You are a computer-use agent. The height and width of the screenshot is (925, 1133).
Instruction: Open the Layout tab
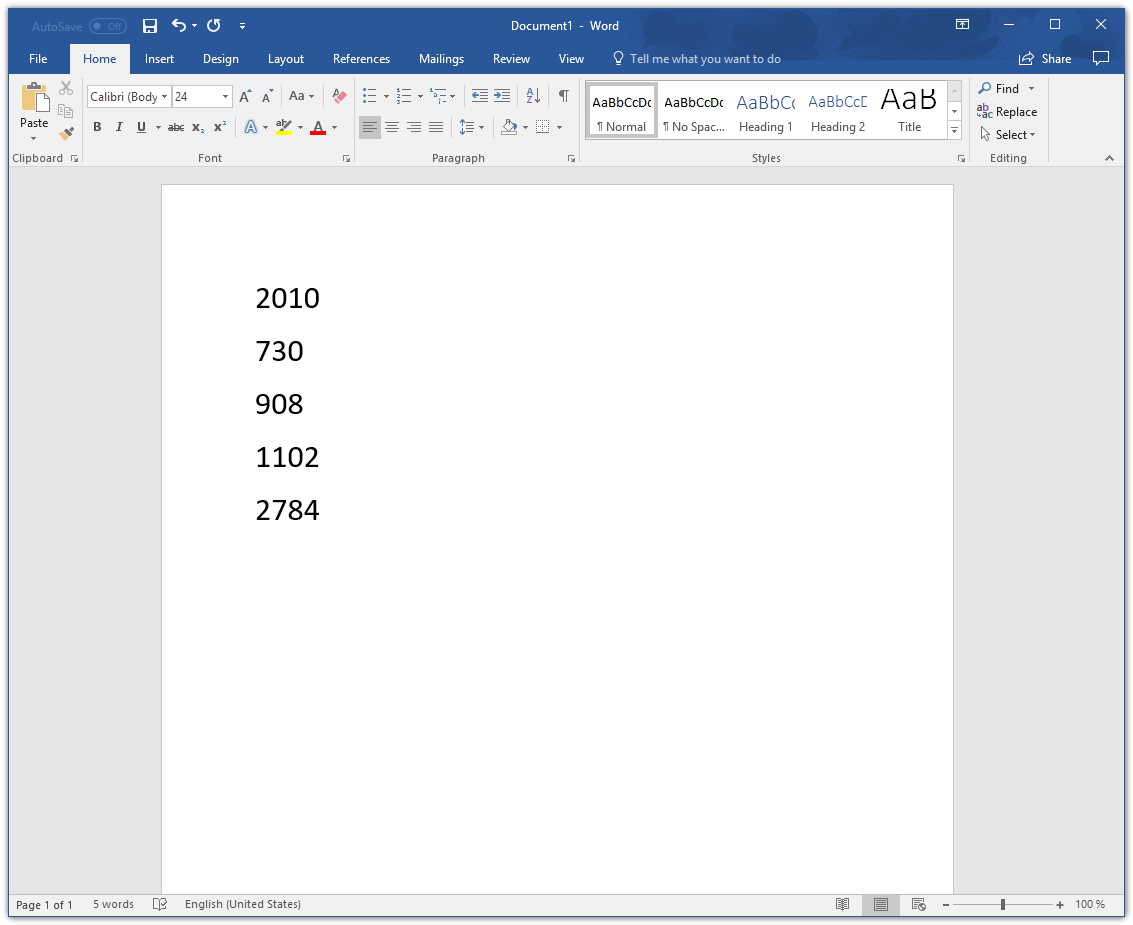pos(285,59)
